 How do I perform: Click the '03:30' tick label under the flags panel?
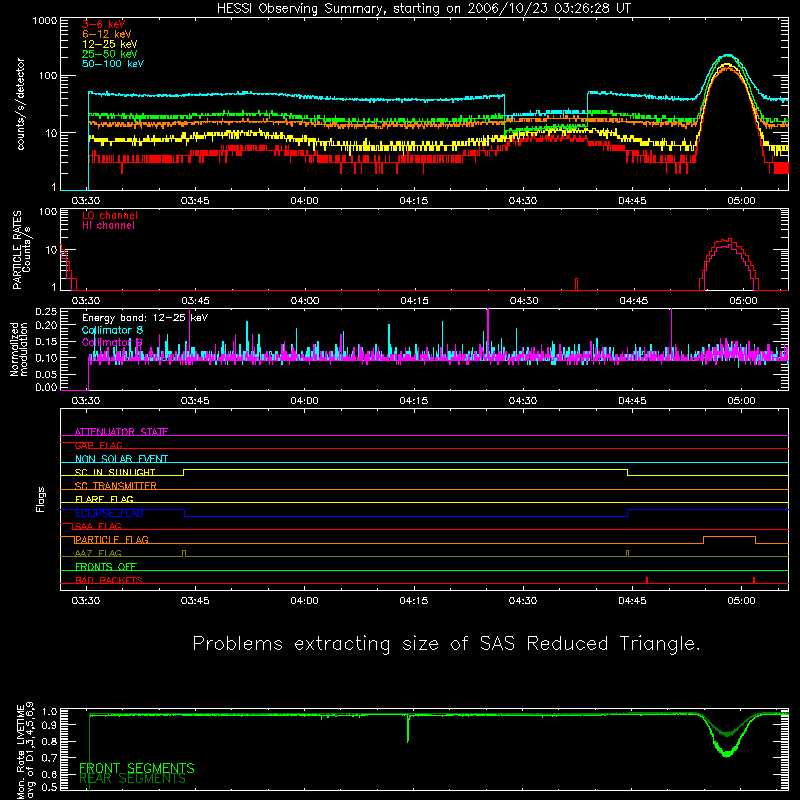pyautogui.click(x=86, y=601)
